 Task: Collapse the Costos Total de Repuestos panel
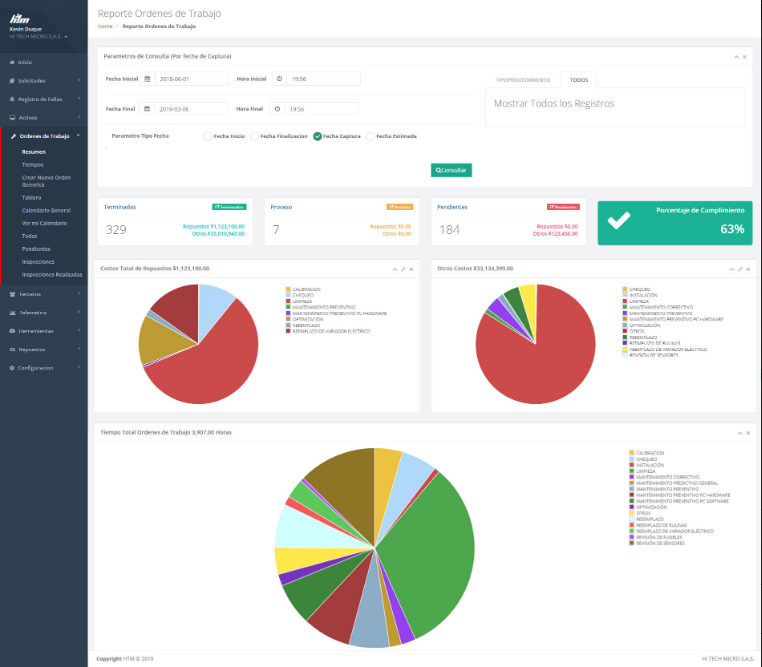pos(395,269)
